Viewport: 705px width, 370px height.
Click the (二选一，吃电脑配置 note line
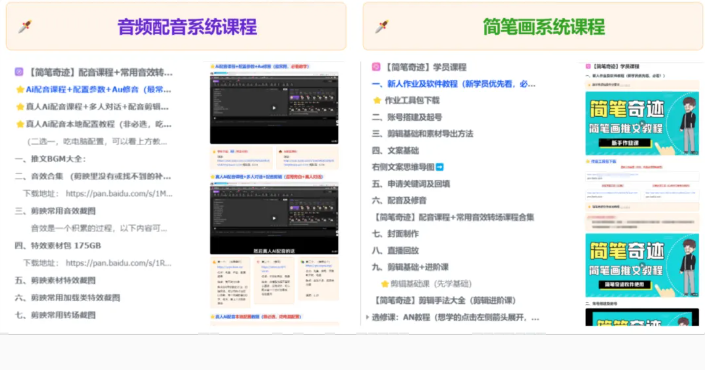(98, 142)
